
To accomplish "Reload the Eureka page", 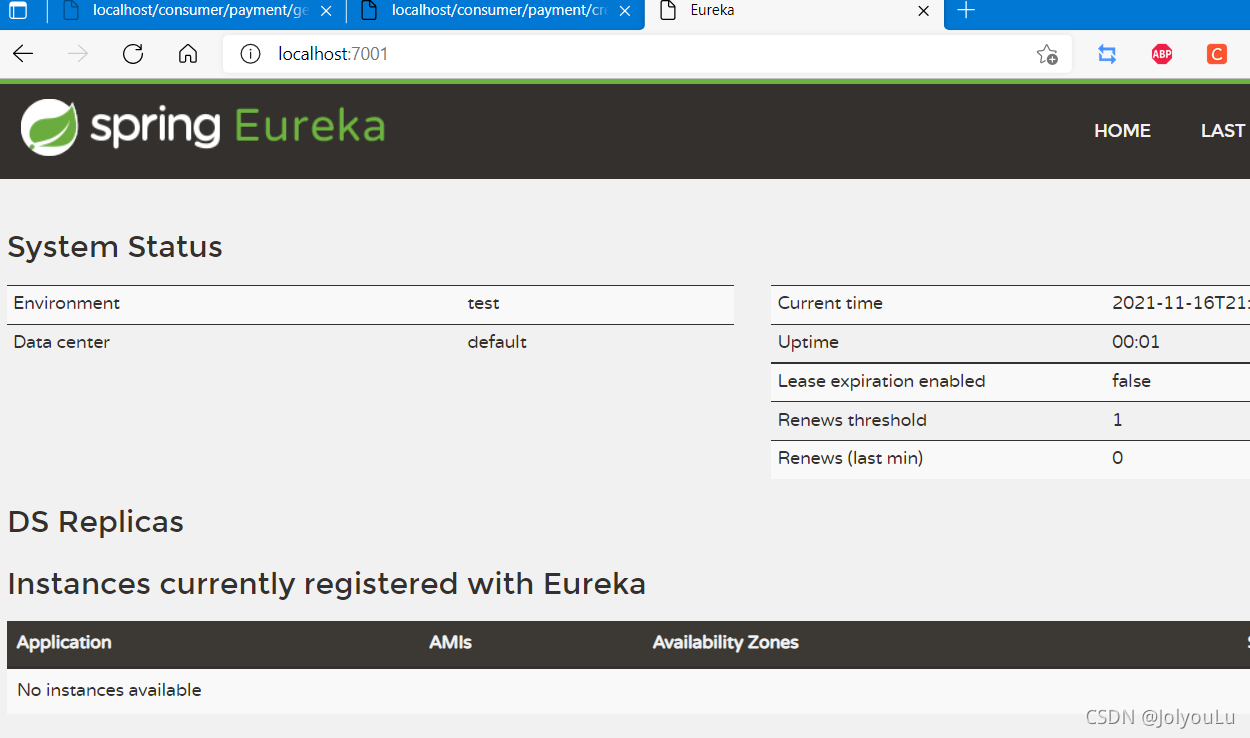I will click(x=133, y=54).
